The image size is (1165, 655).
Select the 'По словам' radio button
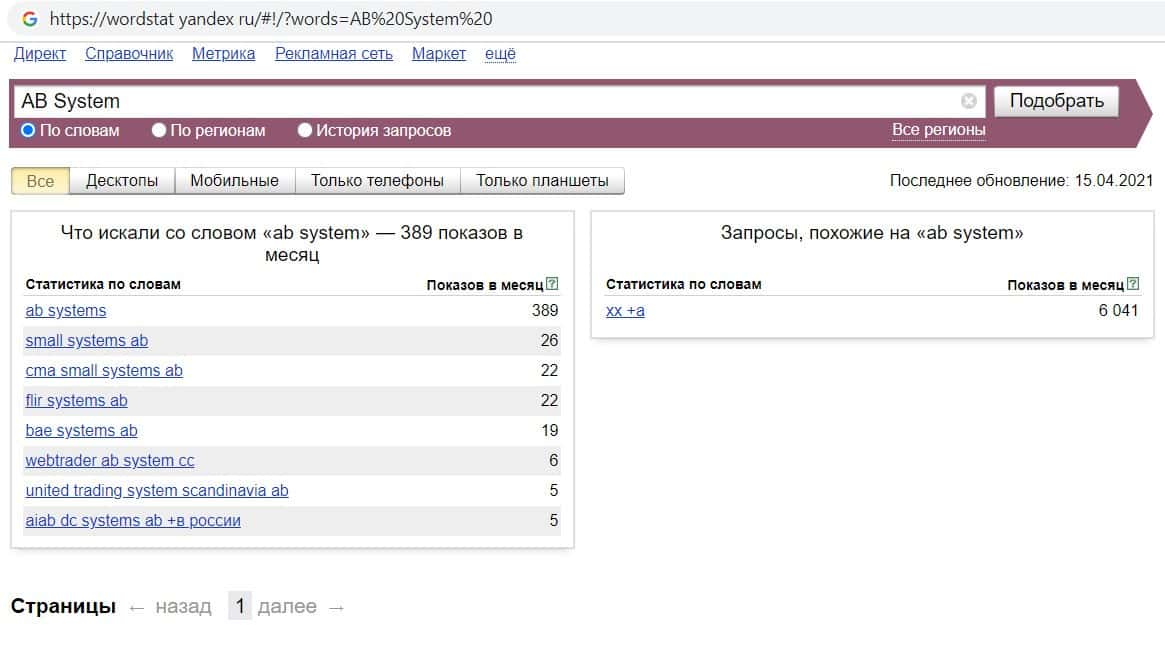pyautogui.click(x=28, y=130)
